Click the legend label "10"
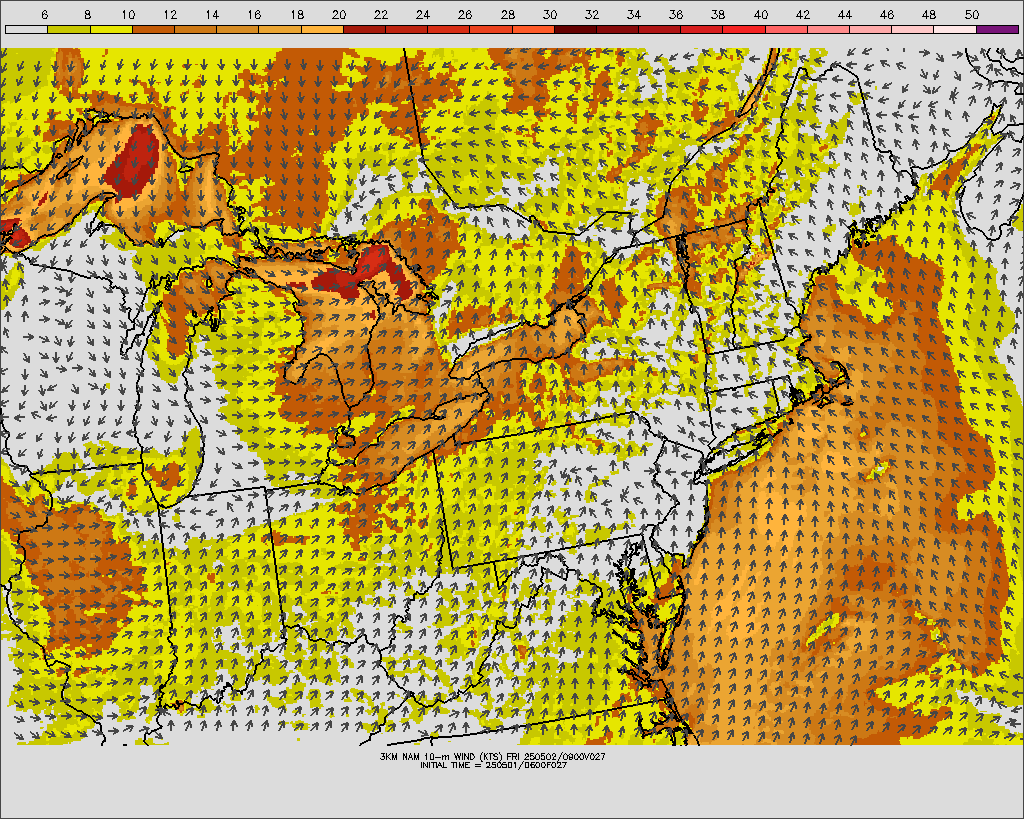This screenshot has width=1024, height=819. point(128,14)
